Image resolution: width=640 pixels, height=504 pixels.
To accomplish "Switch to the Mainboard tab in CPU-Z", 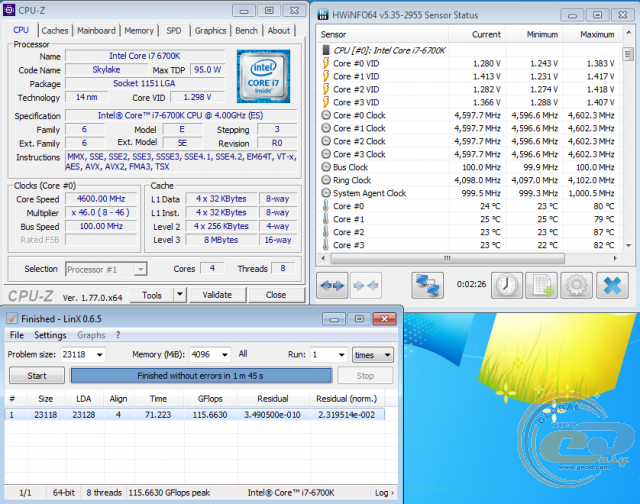I will (x=96, y=31).
